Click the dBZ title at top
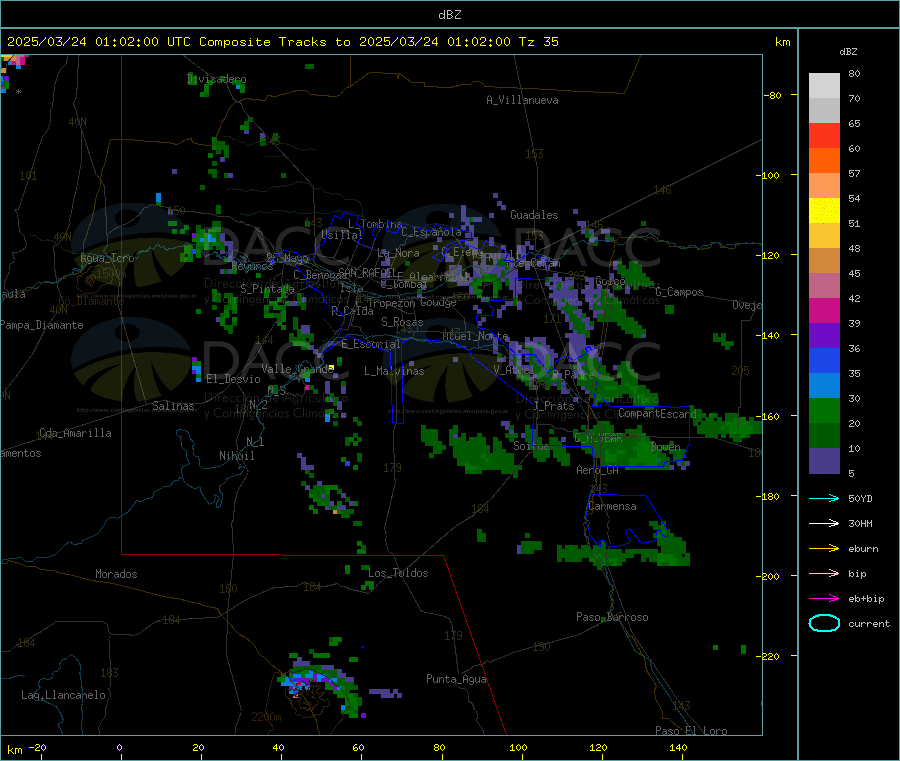Screen dimensions: 900x761 (449, 15)
